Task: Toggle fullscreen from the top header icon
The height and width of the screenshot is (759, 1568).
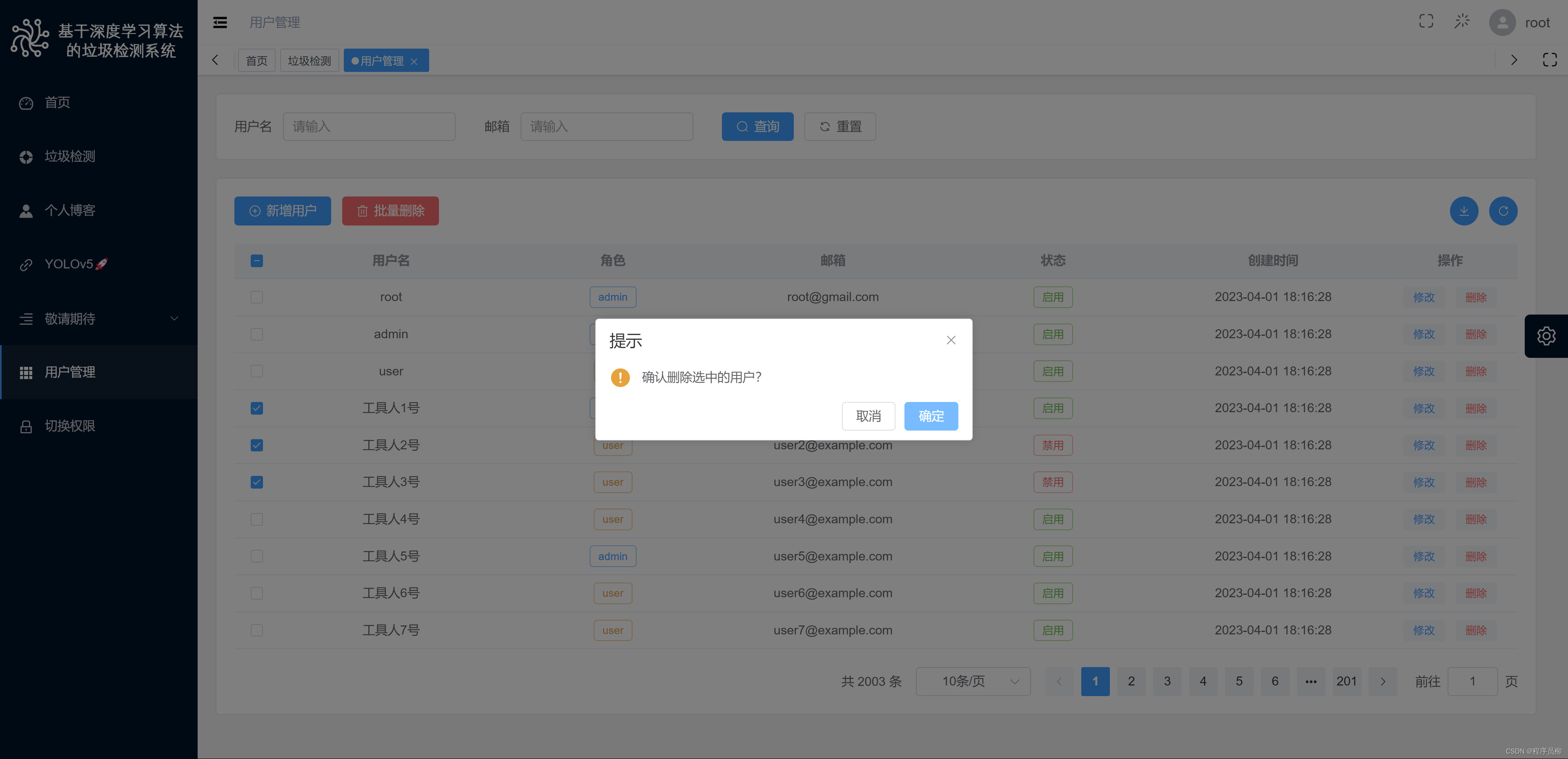Action: click(x=1426, y=22)
